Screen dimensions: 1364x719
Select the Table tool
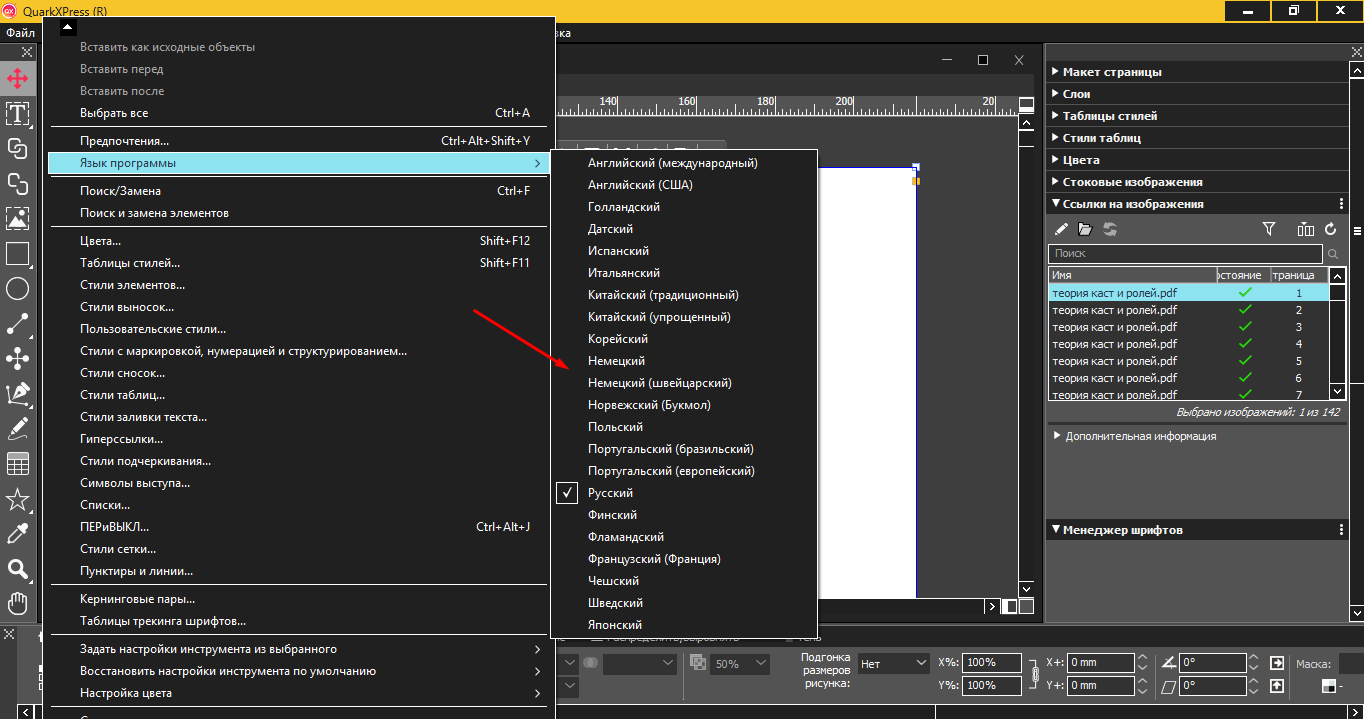(x=17, y=464)
